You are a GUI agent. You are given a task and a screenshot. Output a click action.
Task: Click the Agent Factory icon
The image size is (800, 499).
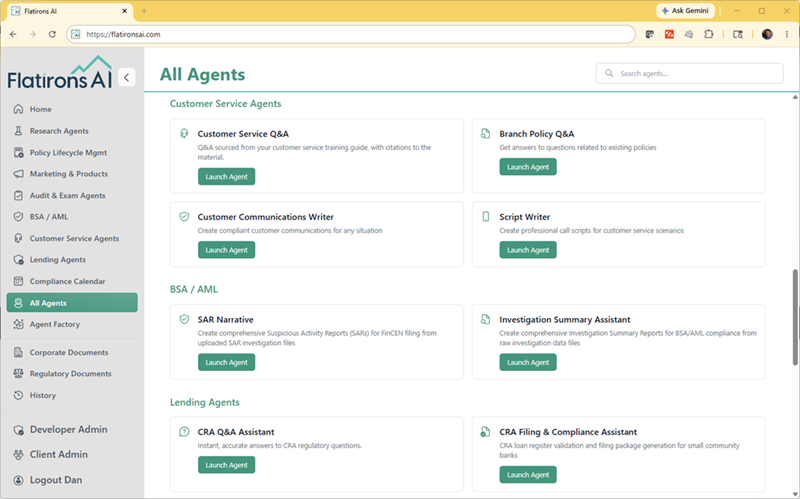tap(18, 324)
